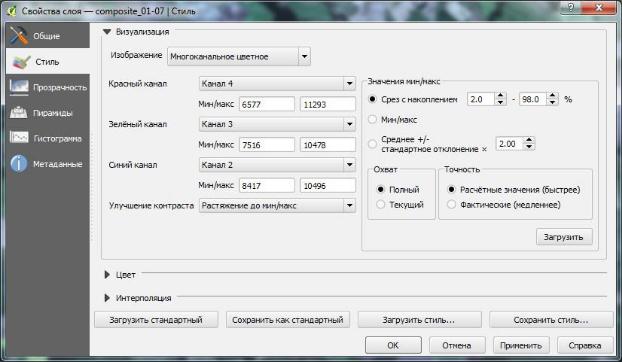The height and width of the screenshot is (362, 622).
Task: Decrease the 2.00 standard deviation multiplier
Action: 529,147
